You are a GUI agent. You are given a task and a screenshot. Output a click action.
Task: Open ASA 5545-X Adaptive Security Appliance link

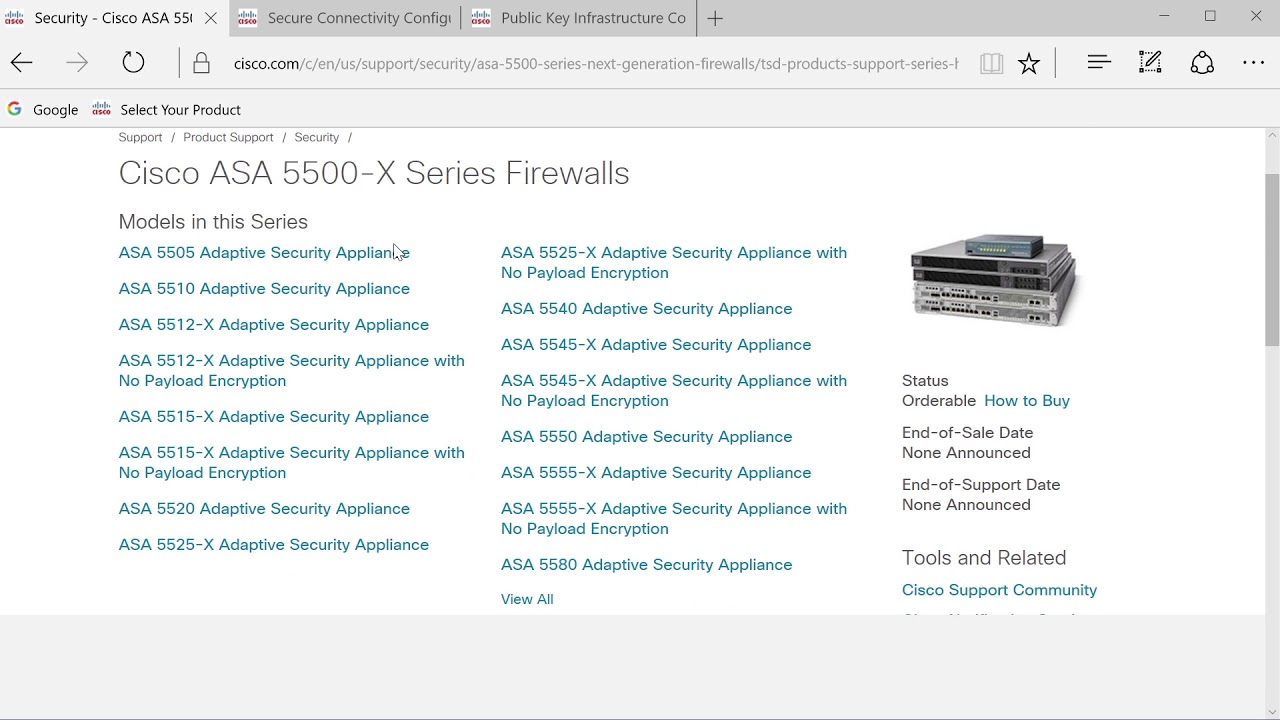(x=655, y=344)
